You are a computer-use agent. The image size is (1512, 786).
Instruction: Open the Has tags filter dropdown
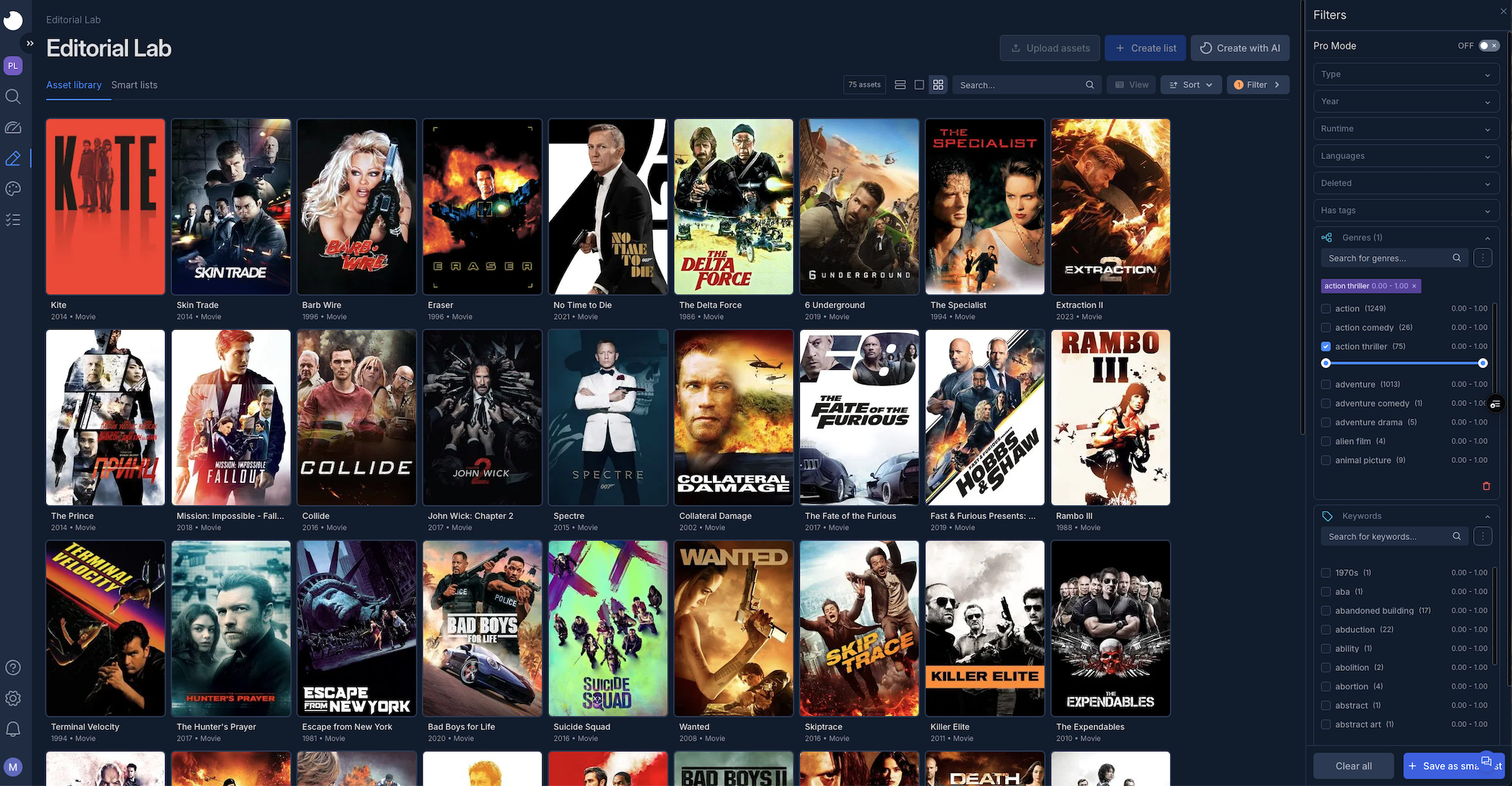tap(1406, 211)
